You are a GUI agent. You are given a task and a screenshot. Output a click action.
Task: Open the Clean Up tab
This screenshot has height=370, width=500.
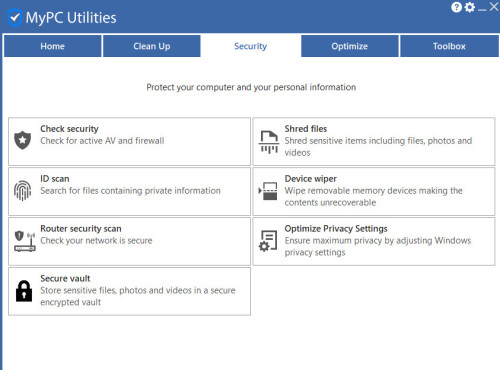point(152,46)
